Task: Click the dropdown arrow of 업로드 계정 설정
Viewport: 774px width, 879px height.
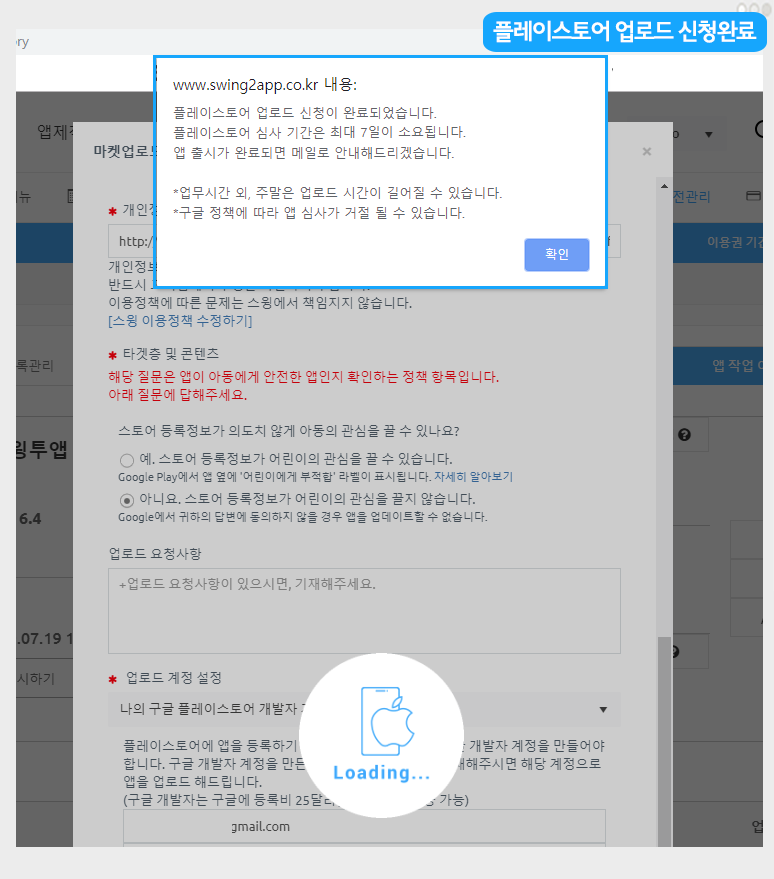Action: pos(603,710)
